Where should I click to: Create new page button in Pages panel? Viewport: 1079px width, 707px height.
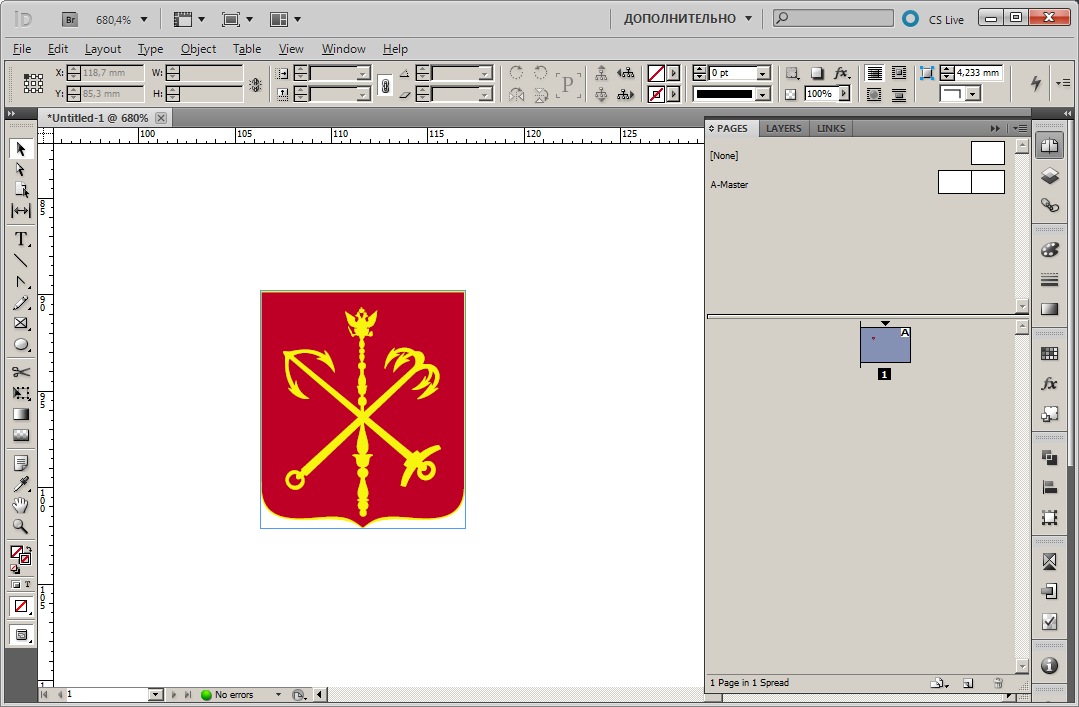point(968,683)
